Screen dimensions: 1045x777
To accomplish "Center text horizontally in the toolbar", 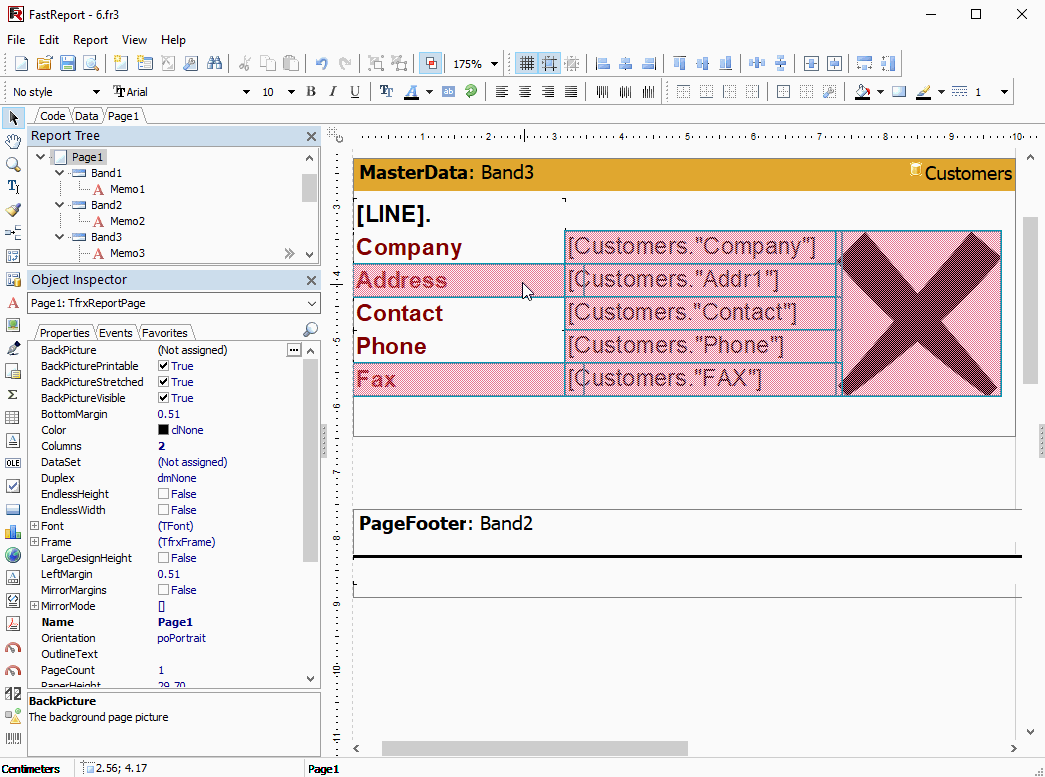I will coord(525,91).
